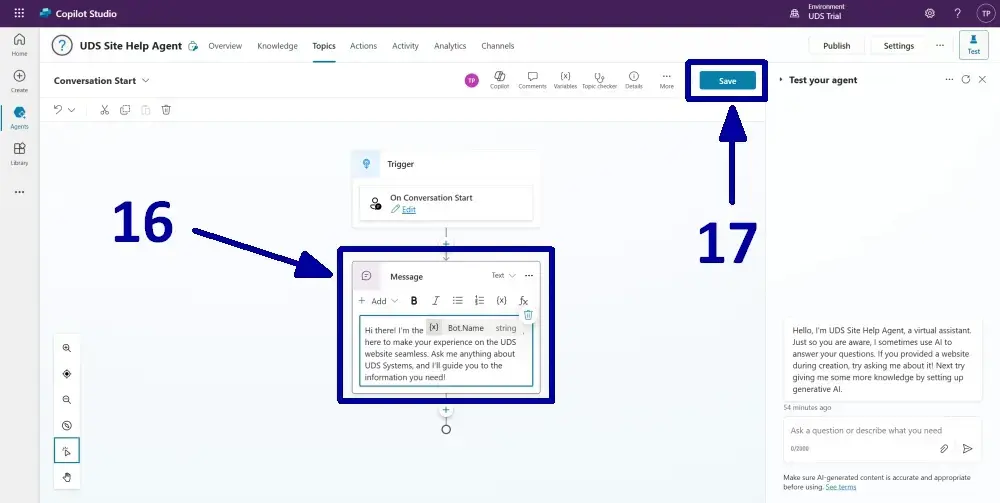The image size is (1000, 503).
Task: Open the help question mark icon
Action: pos(957,13)
